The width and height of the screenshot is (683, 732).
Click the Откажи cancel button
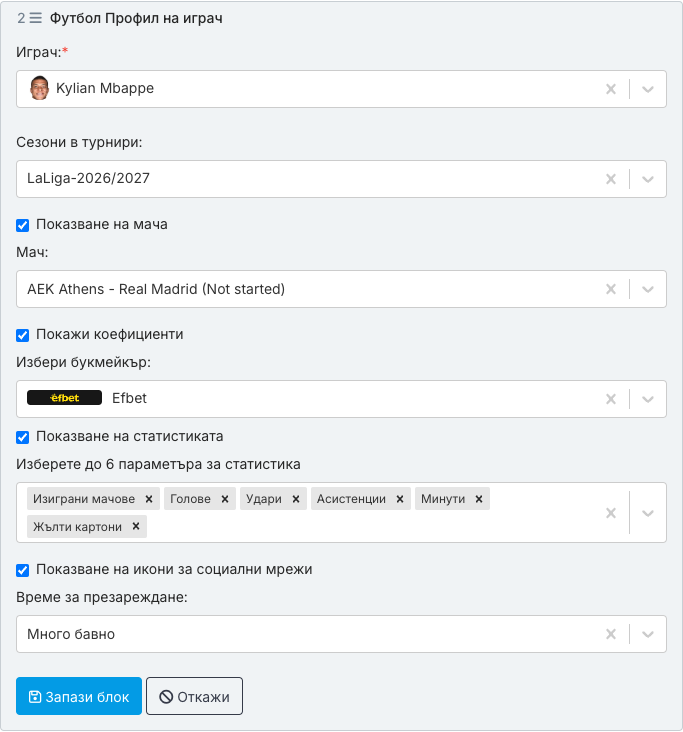(x=194, y=696)
